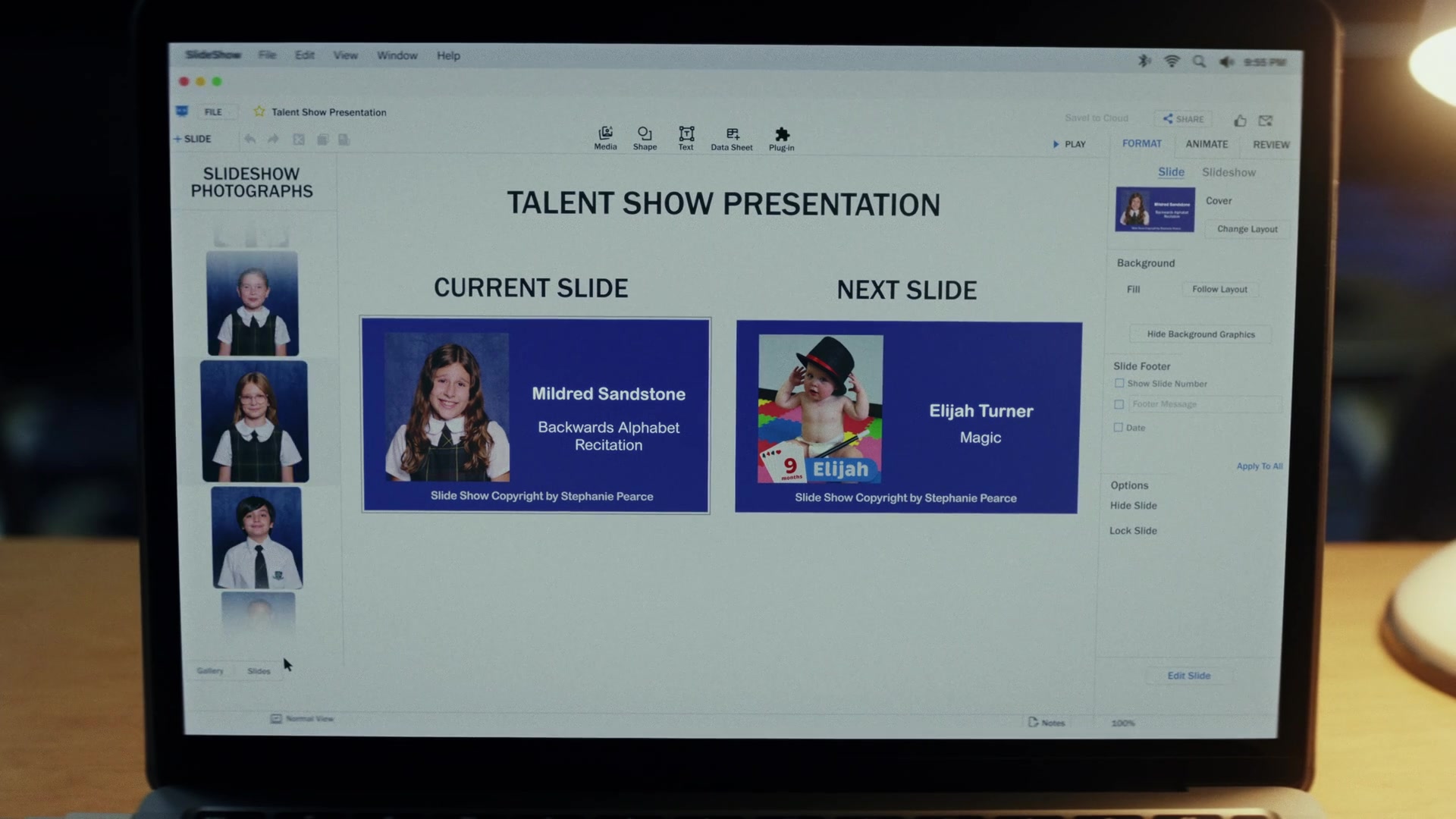The width and height of the screenshot is (1456, 819).
Task: Click the Talent Show Presentation document title
Action: pos(329,112)
